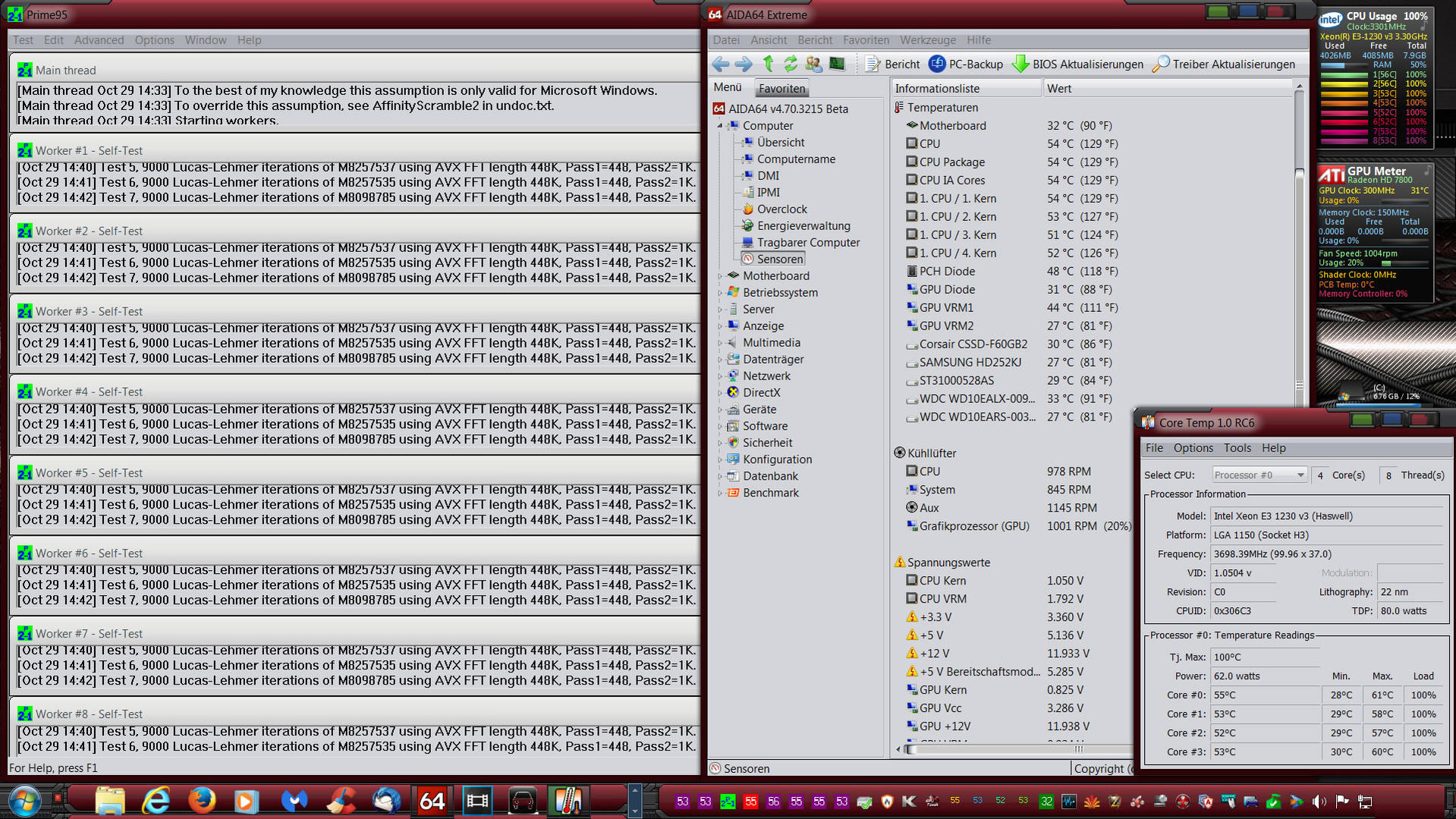Click the filmstrip taskbar button

pyautogui.click(x=477, y=801)
